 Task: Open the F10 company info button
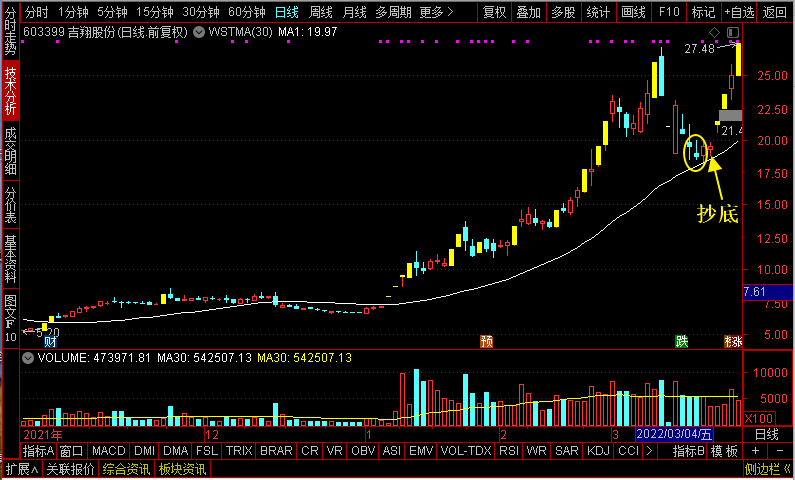(669, 12)
